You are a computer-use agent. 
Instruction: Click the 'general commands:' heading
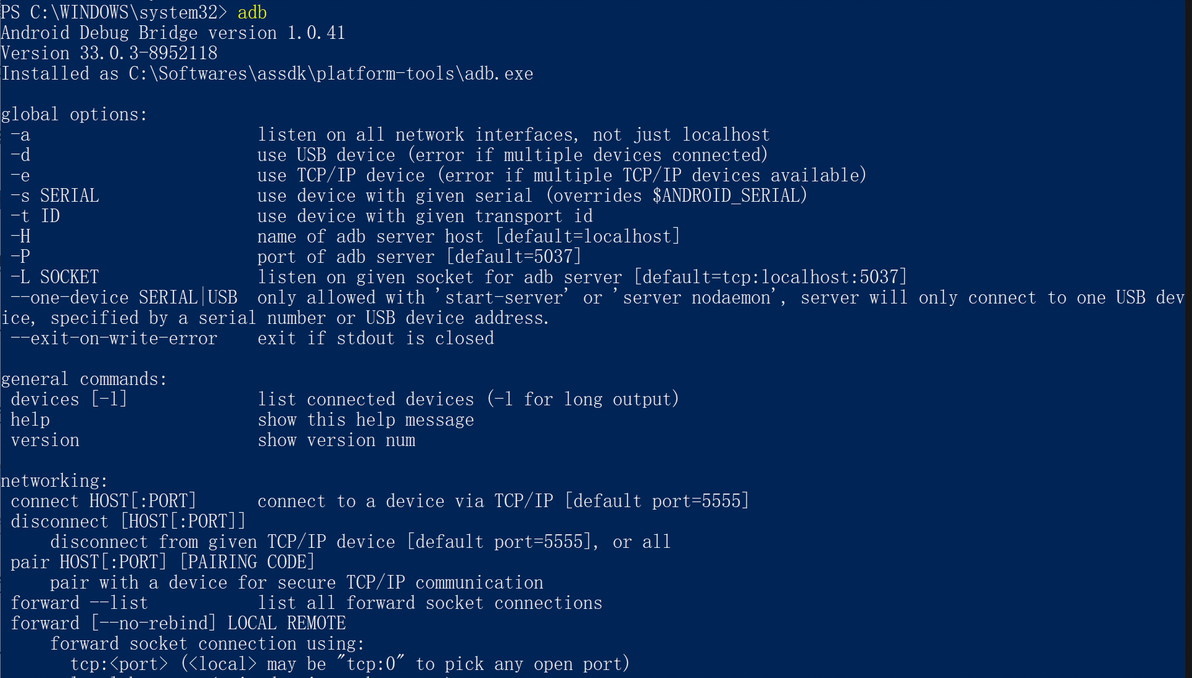click(84, 379)
